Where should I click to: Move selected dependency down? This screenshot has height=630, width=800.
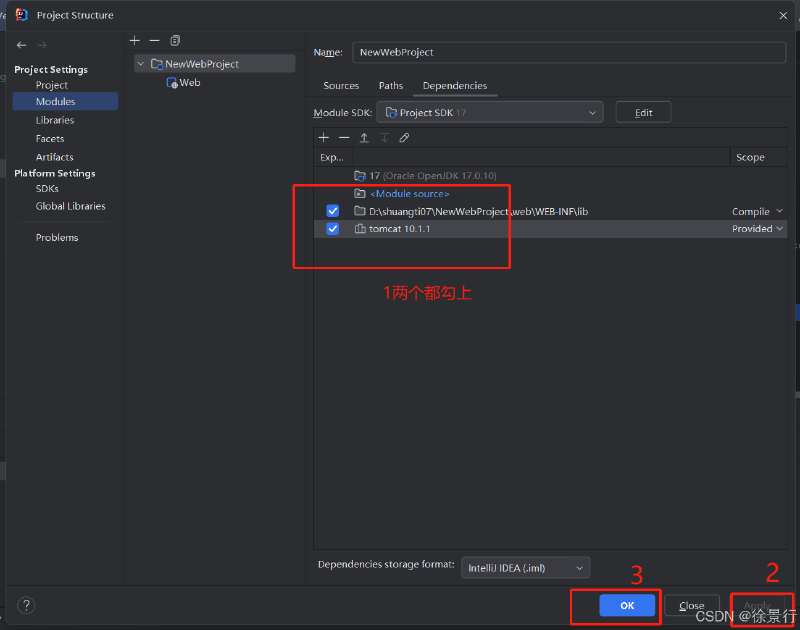tap(384, 137)
